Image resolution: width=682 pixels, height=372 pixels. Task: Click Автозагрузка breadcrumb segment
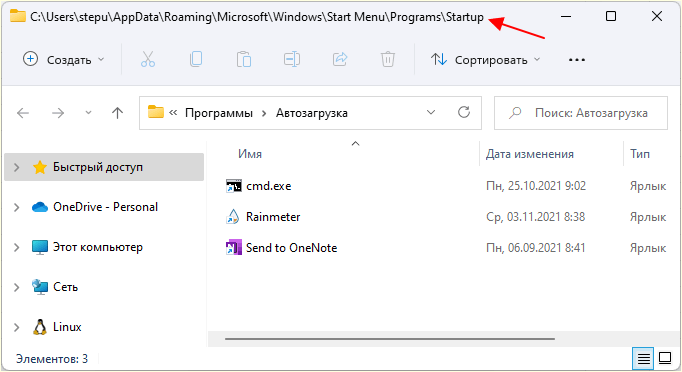tap(312, 113)
